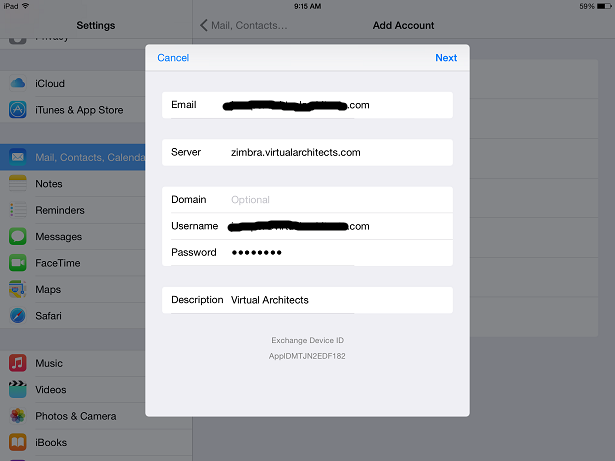Tap the Password field
This screenshot has width=615, height=461.
[308, 252]
